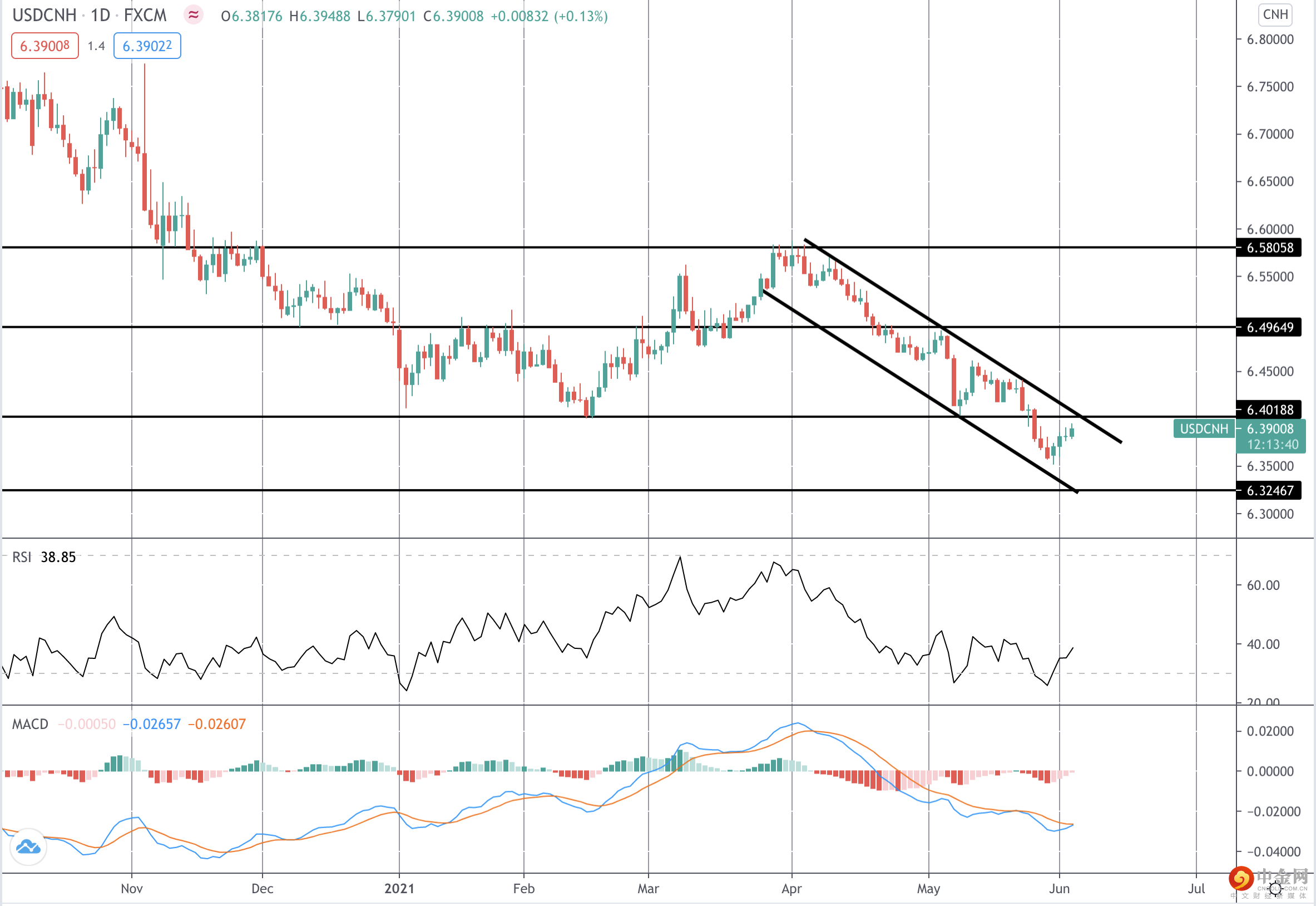Click the 1D interval in chart title

click(x=101, y=16)
